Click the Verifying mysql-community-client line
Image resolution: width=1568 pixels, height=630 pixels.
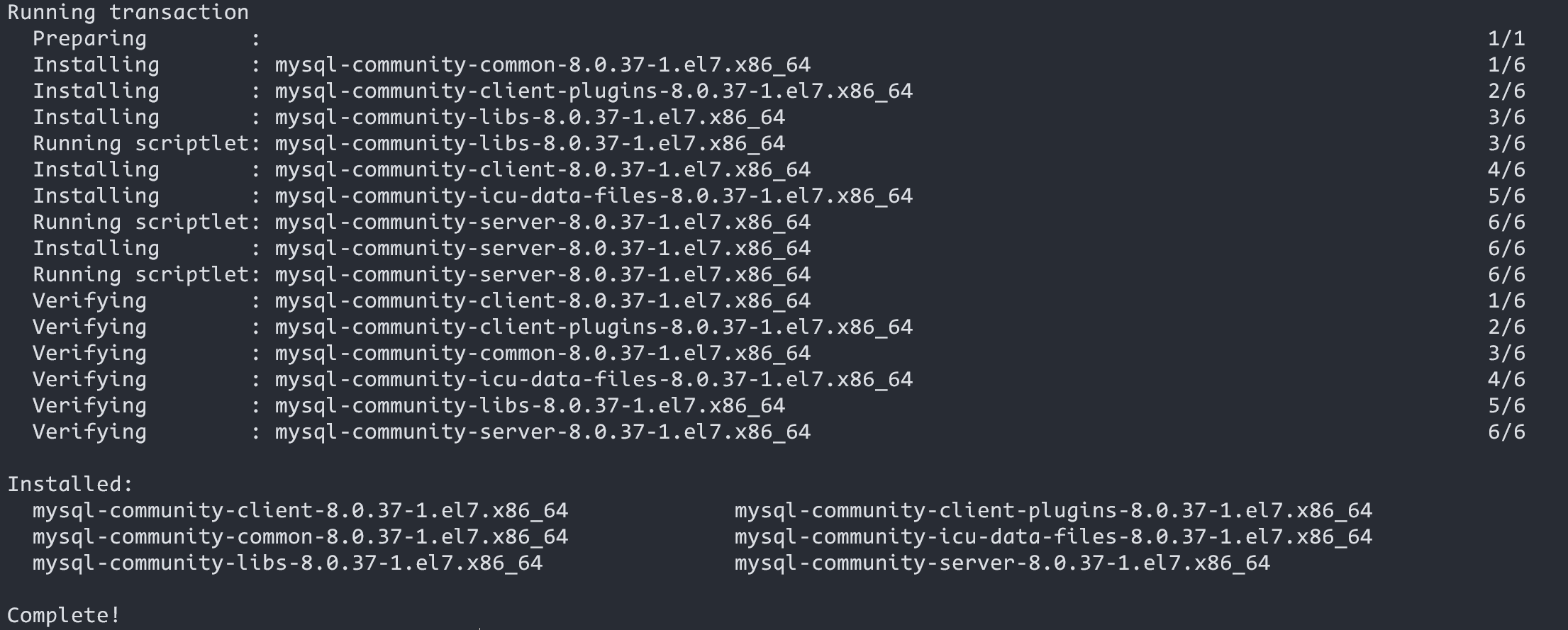pos(779,301)
